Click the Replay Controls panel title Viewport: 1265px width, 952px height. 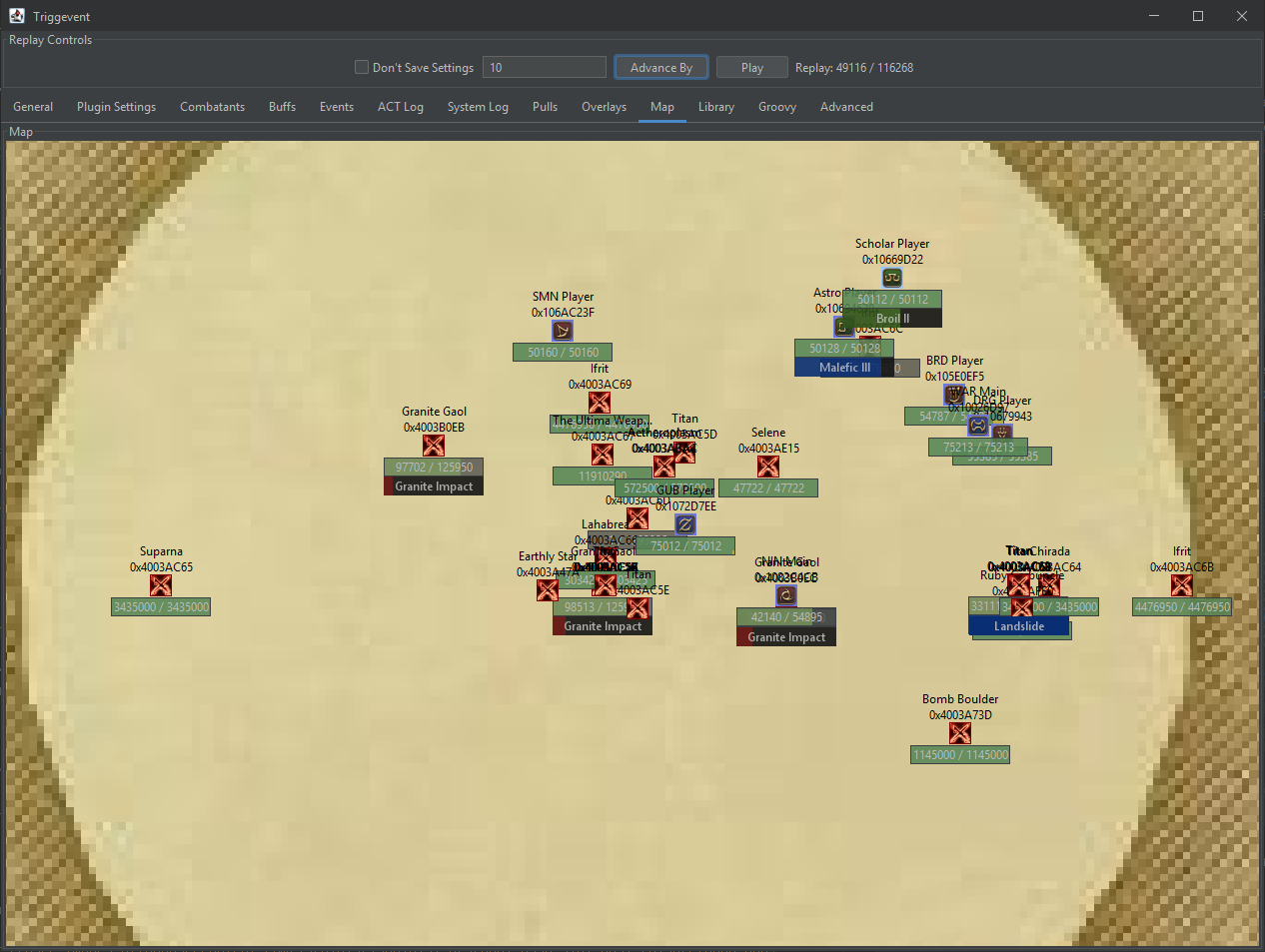[50, 40]
